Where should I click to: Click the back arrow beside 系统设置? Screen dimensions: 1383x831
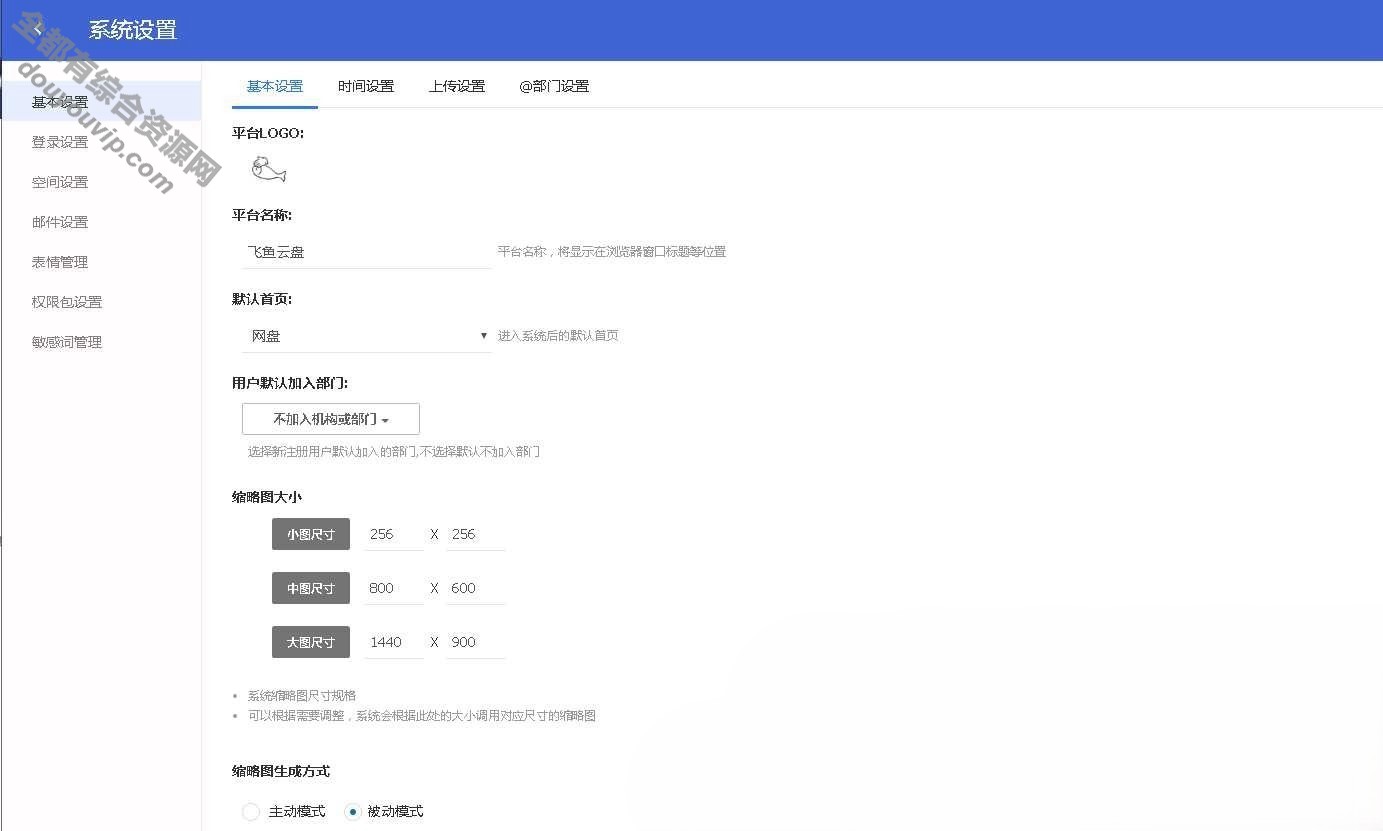38,30
